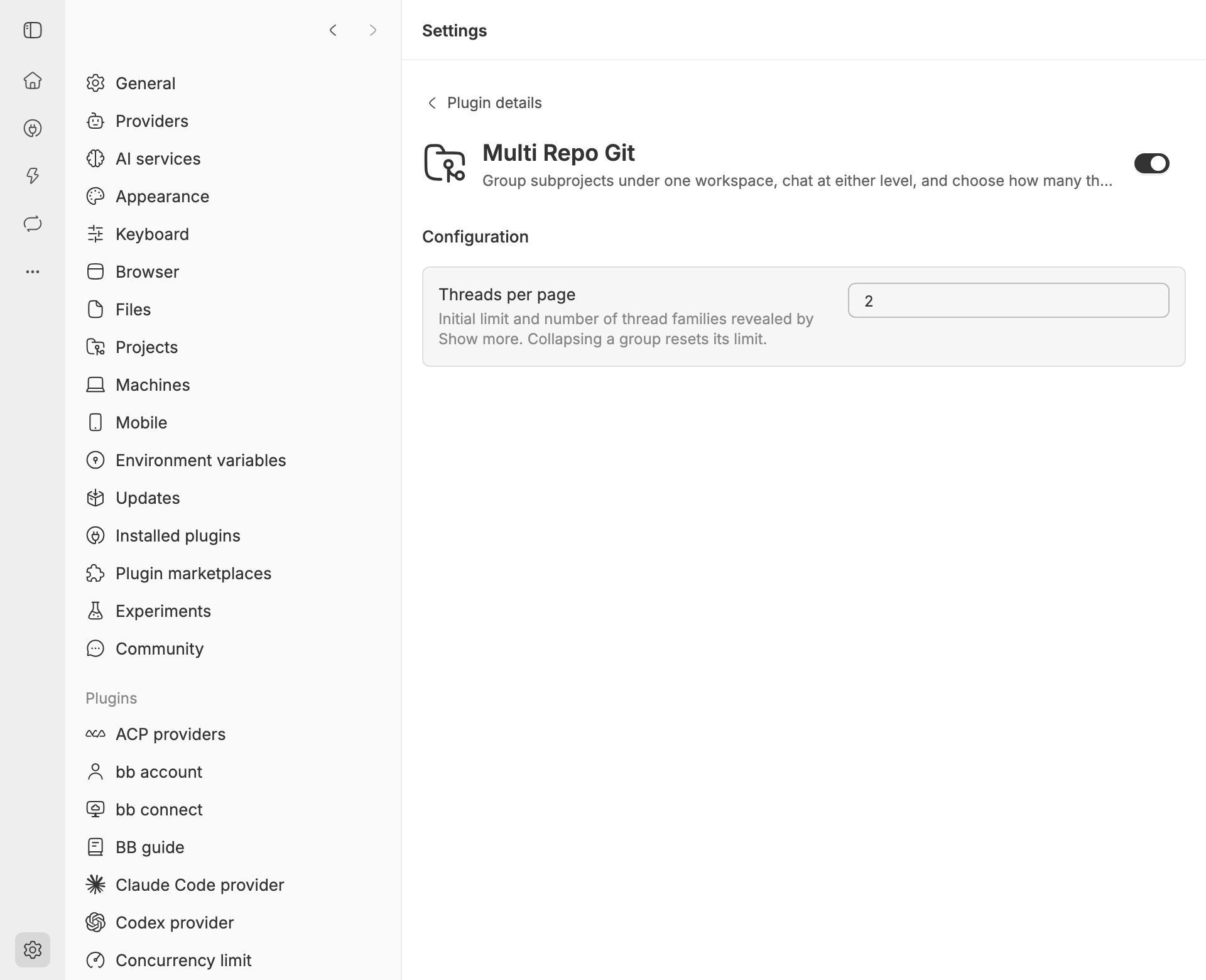Open Environment variables settings
The width and height of the screenshot is (1206, 980).
point(233,460)
